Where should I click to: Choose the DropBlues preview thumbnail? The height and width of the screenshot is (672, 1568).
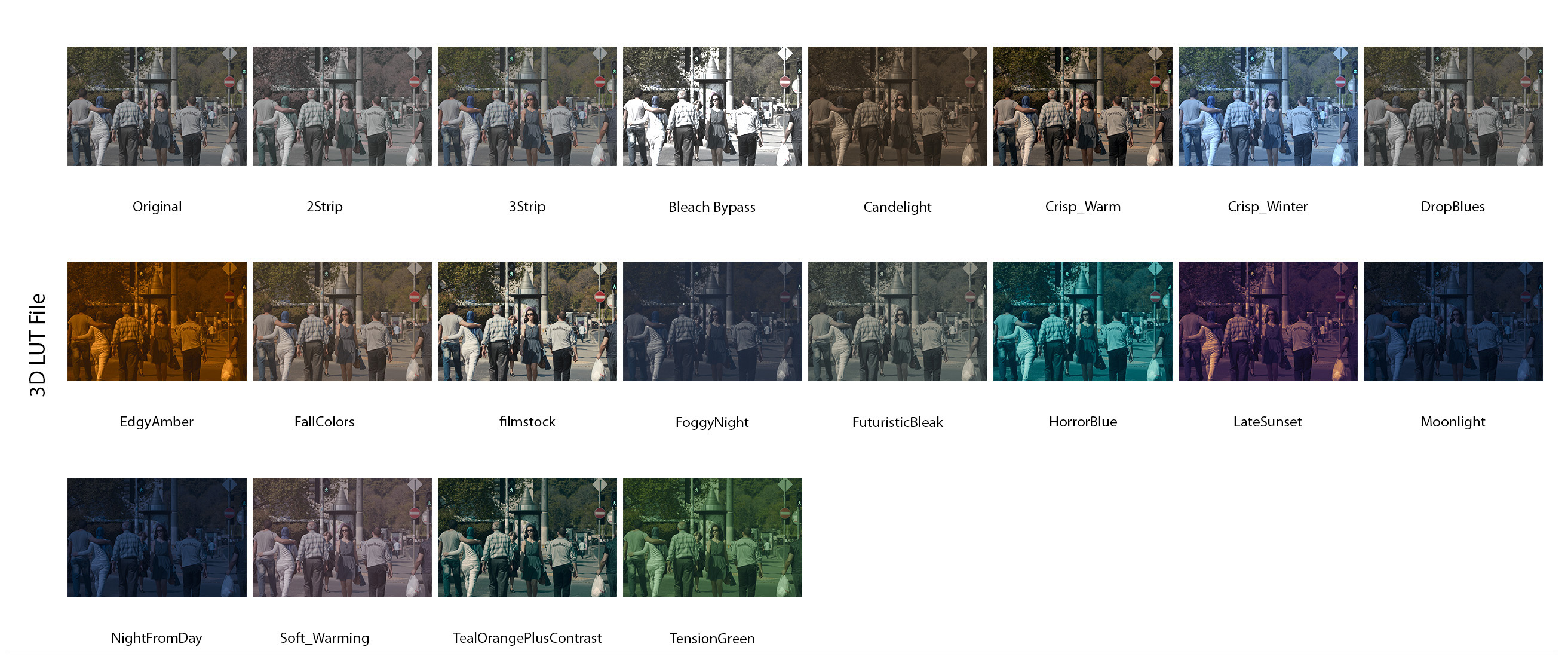[x=1453, y=106]
